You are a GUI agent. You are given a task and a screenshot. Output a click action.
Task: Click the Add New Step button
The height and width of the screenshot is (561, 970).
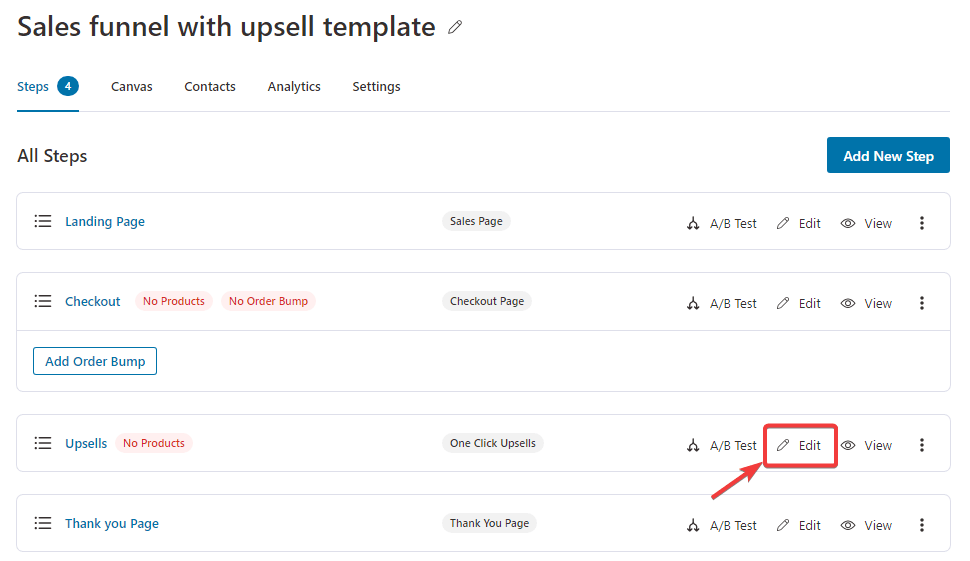coord(888,155)
